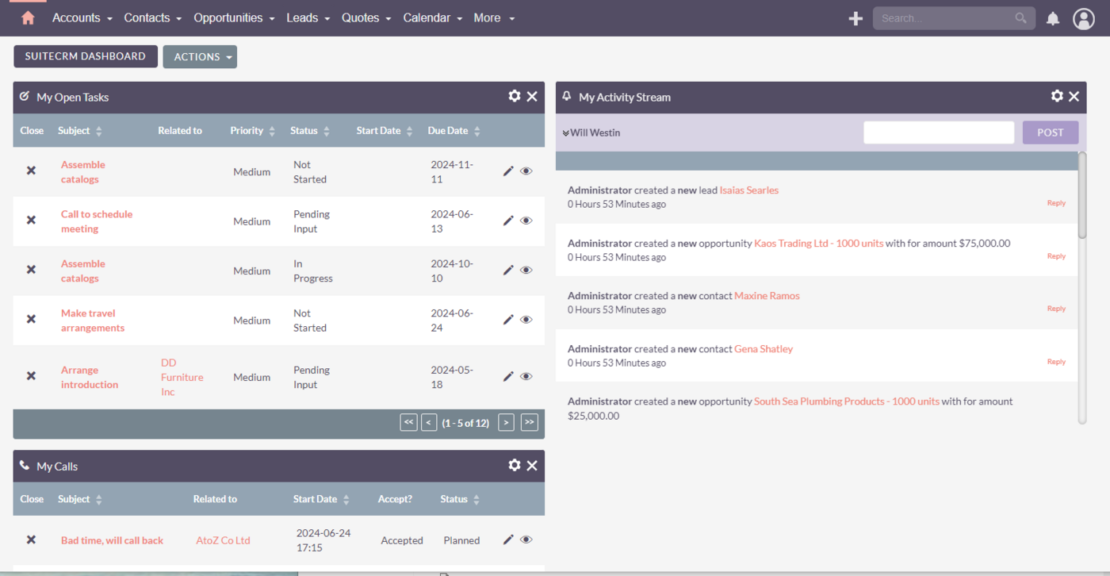Expand the Accounts menu dropdown
1110x576 pixels.
coord(82,18)
